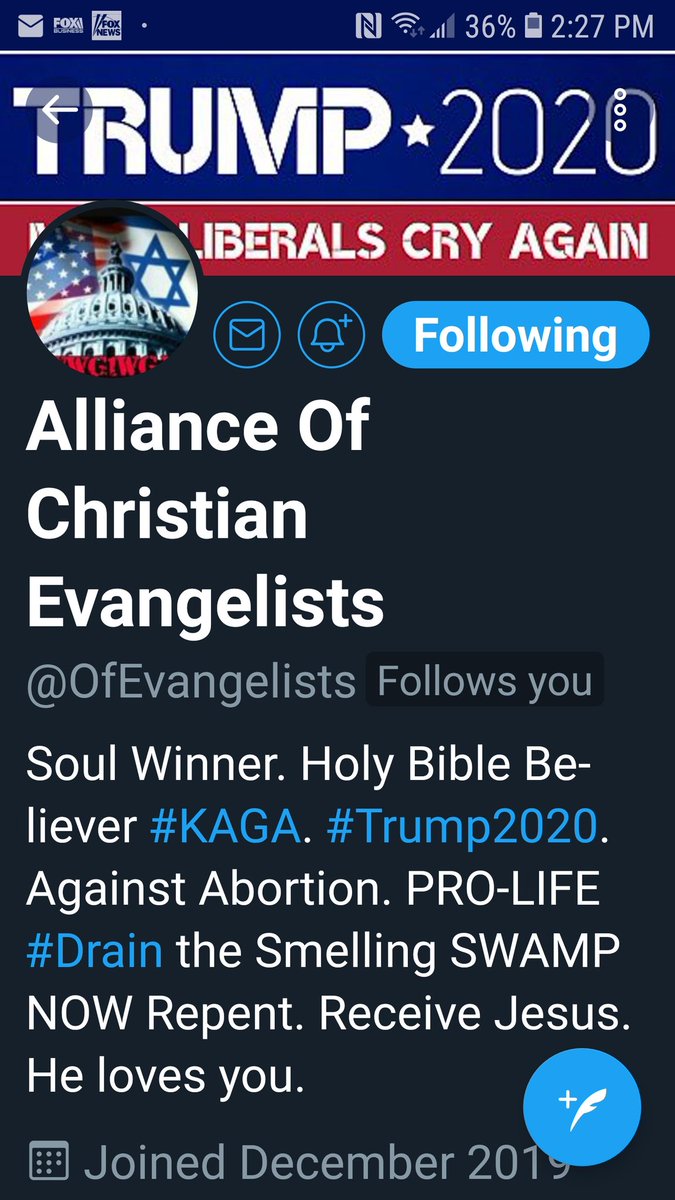The image size is (675, 1200).
Task: Tap the back arrow icon
Action: point(60,109)
